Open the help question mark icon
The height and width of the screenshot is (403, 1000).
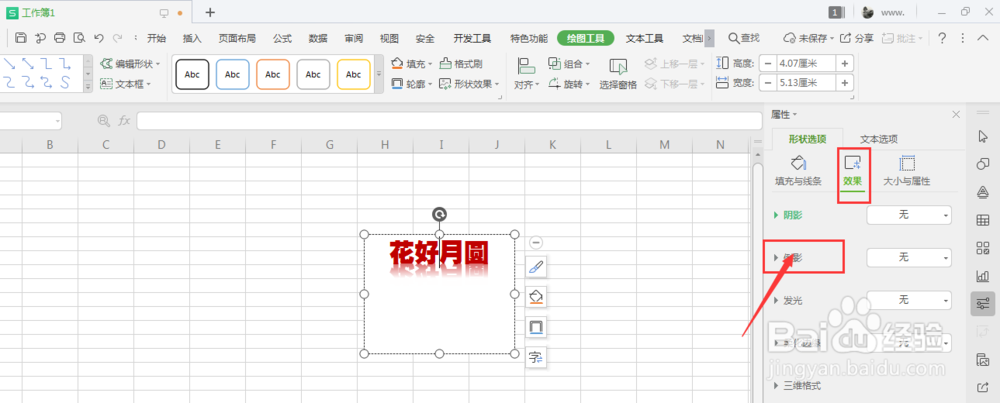pos(942,38)
